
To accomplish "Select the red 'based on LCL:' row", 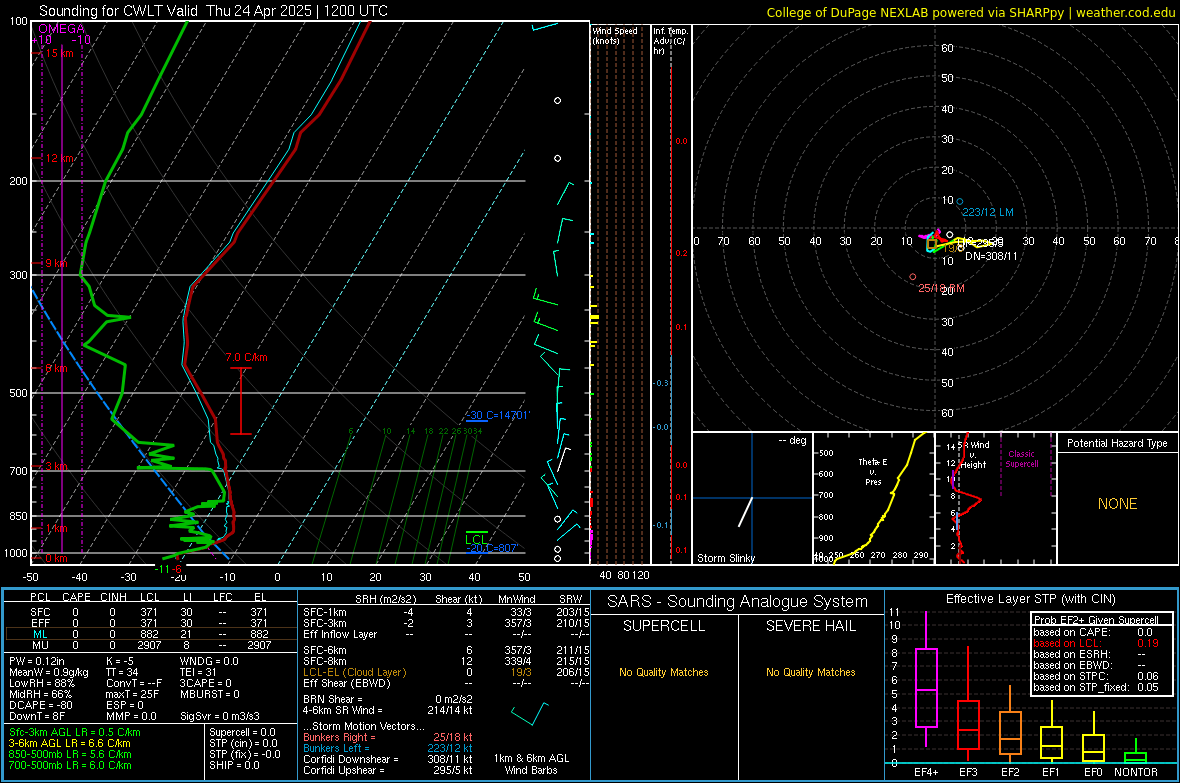I will [x=1096, y=643].
